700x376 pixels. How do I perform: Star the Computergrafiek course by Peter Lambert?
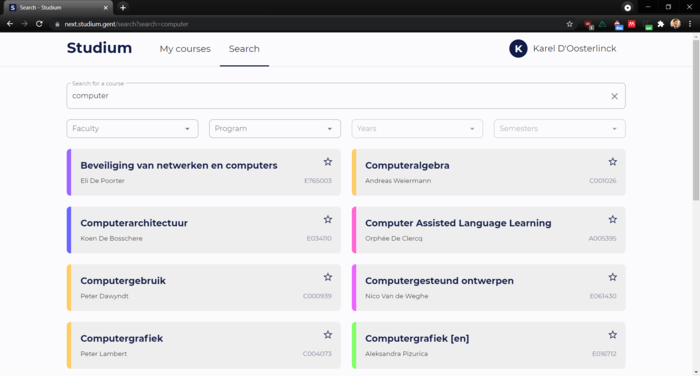click(x=328, y=334)
